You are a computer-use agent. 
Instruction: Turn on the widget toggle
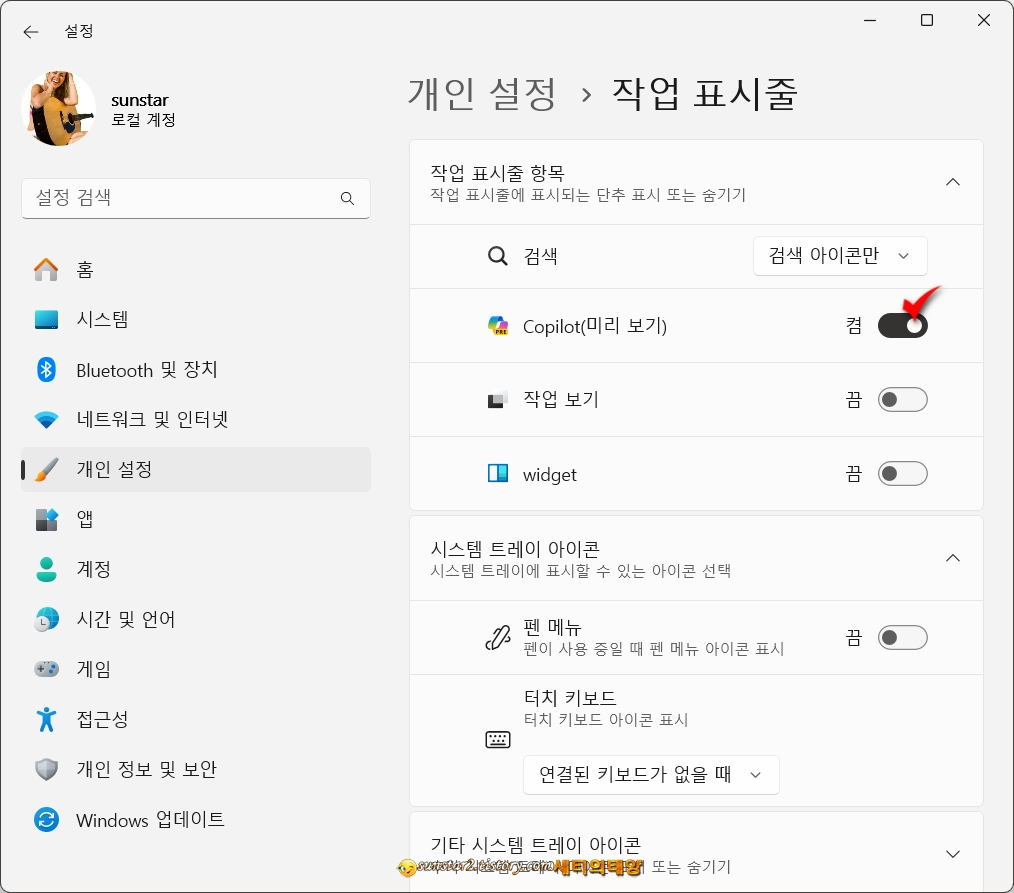(902, 473)
